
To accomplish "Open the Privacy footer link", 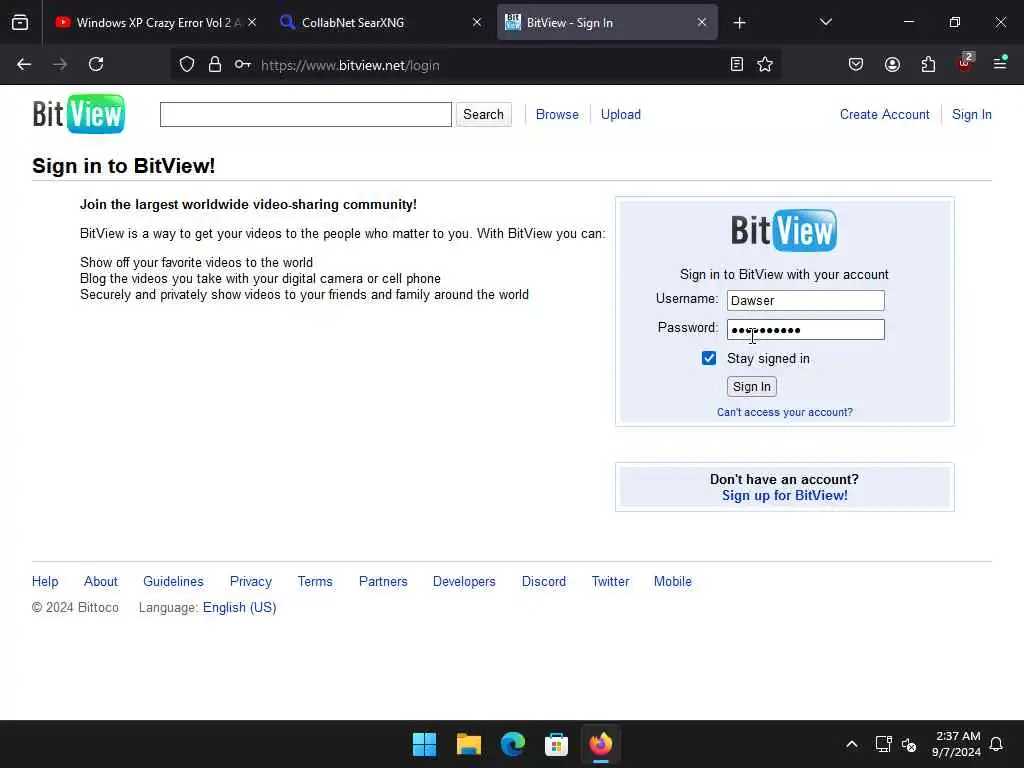I will tap(251, 581).
